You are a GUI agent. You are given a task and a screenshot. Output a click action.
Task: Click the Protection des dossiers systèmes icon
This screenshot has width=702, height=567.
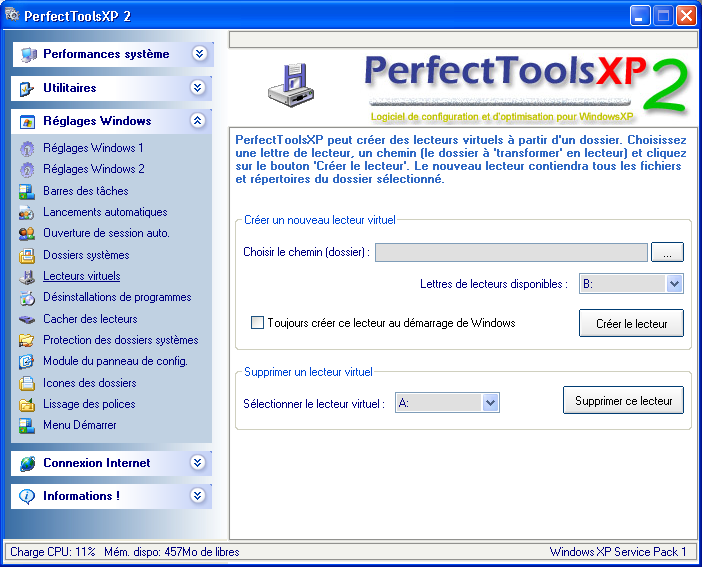(27, 340)
